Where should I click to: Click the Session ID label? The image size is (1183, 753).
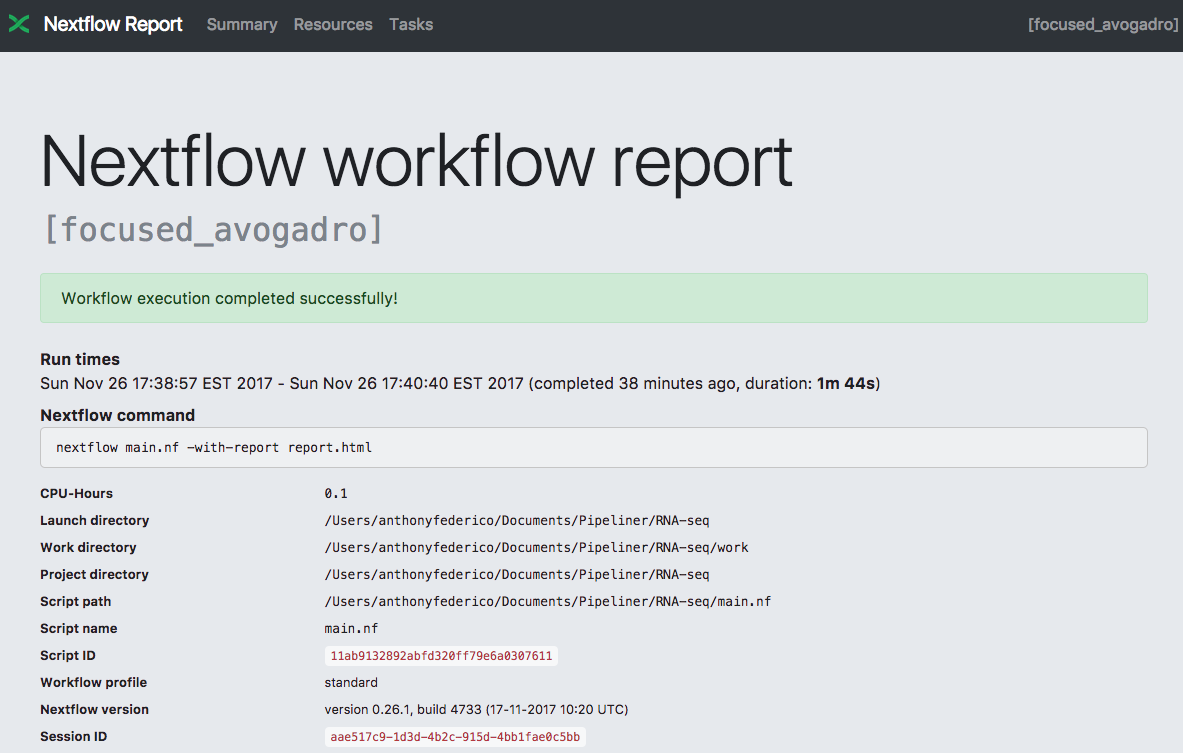[x=73, y=736]
